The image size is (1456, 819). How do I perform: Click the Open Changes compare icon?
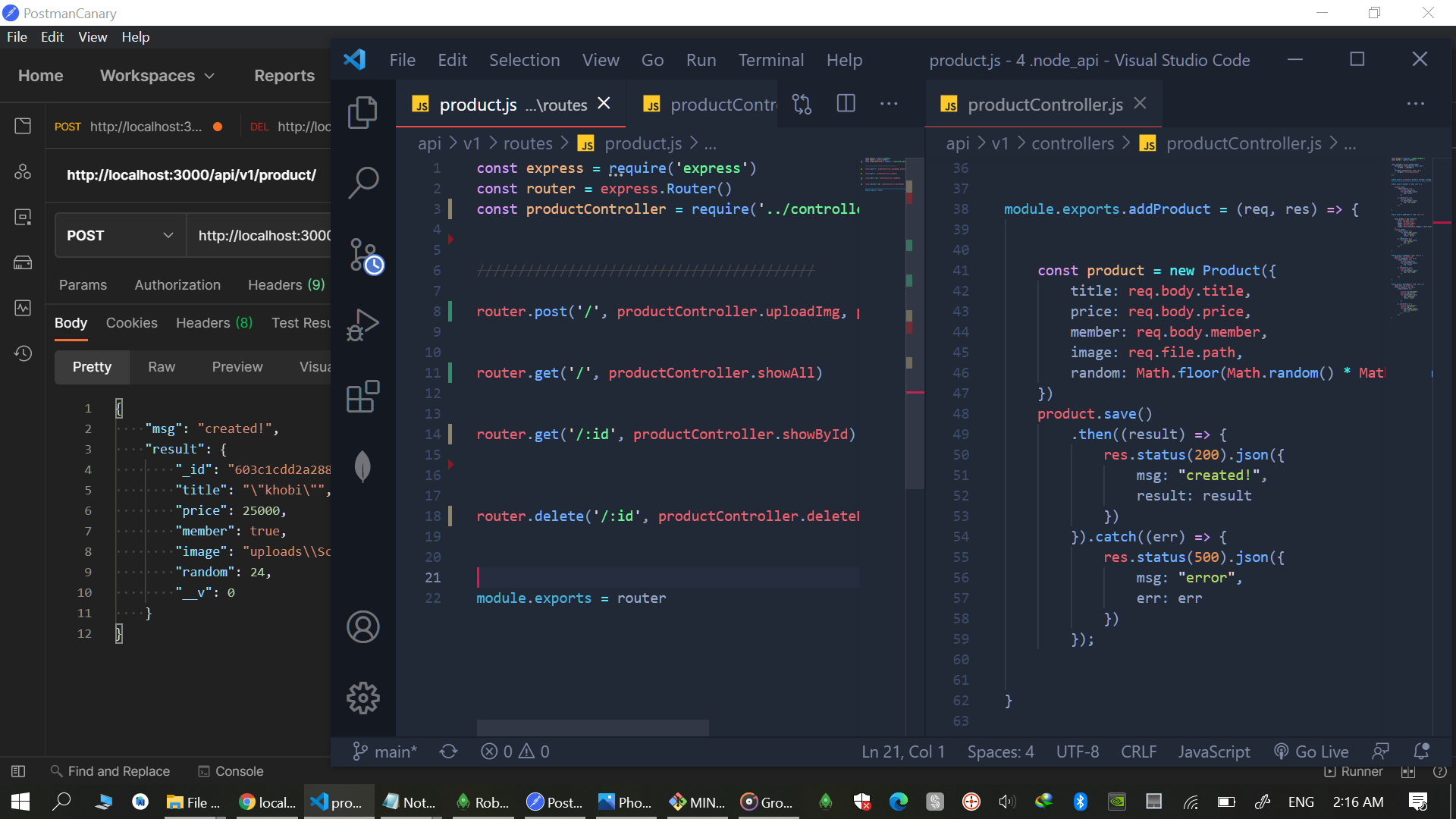[802, 104]
